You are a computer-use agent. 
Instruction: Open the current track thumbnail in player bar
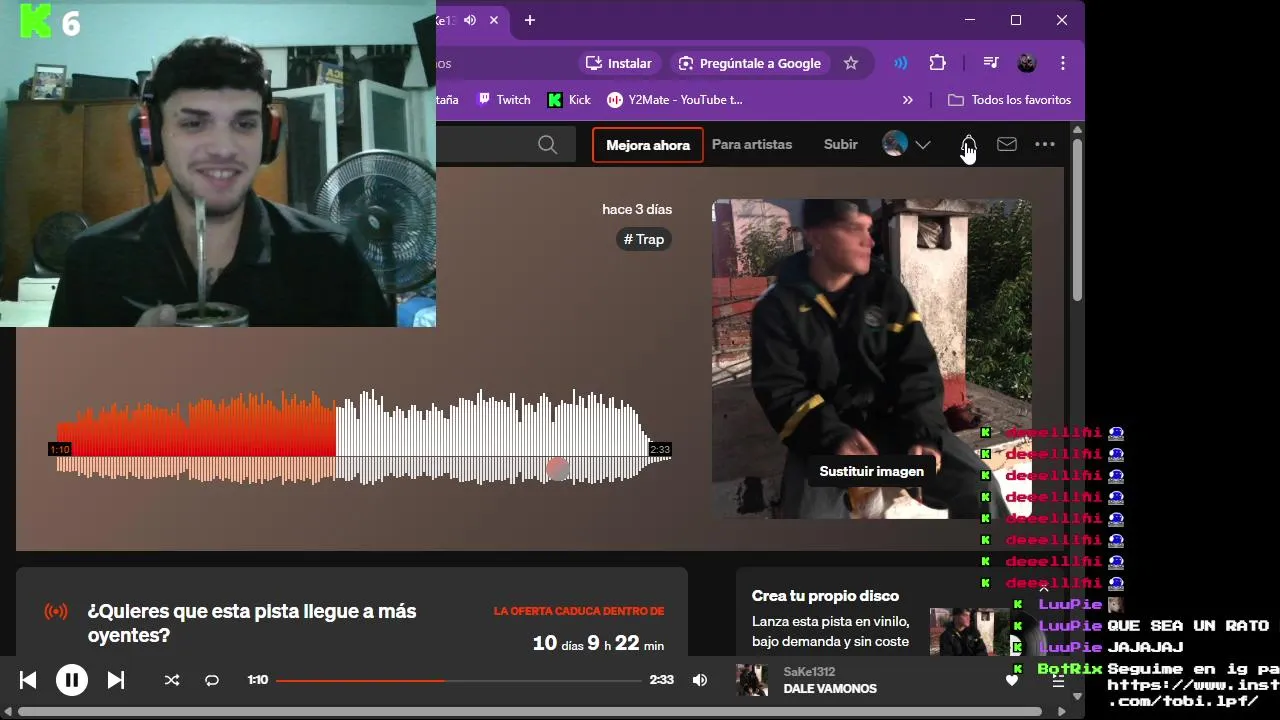pos(752,680)
